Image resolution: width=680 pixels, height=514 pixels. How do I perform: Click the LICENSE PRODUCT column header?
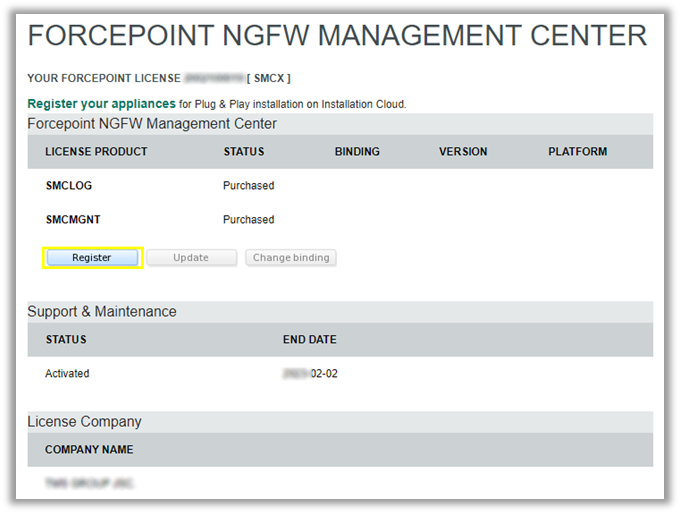96,152
